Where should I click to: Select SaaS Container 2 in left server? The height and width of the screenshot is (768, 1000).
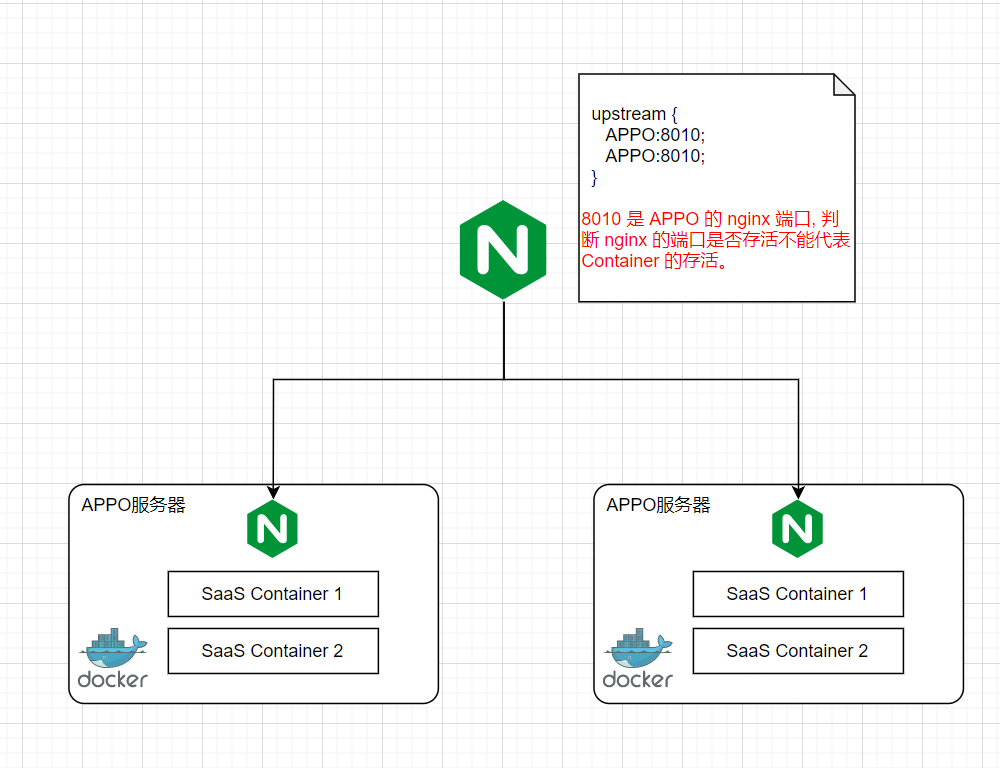point(273,651)
